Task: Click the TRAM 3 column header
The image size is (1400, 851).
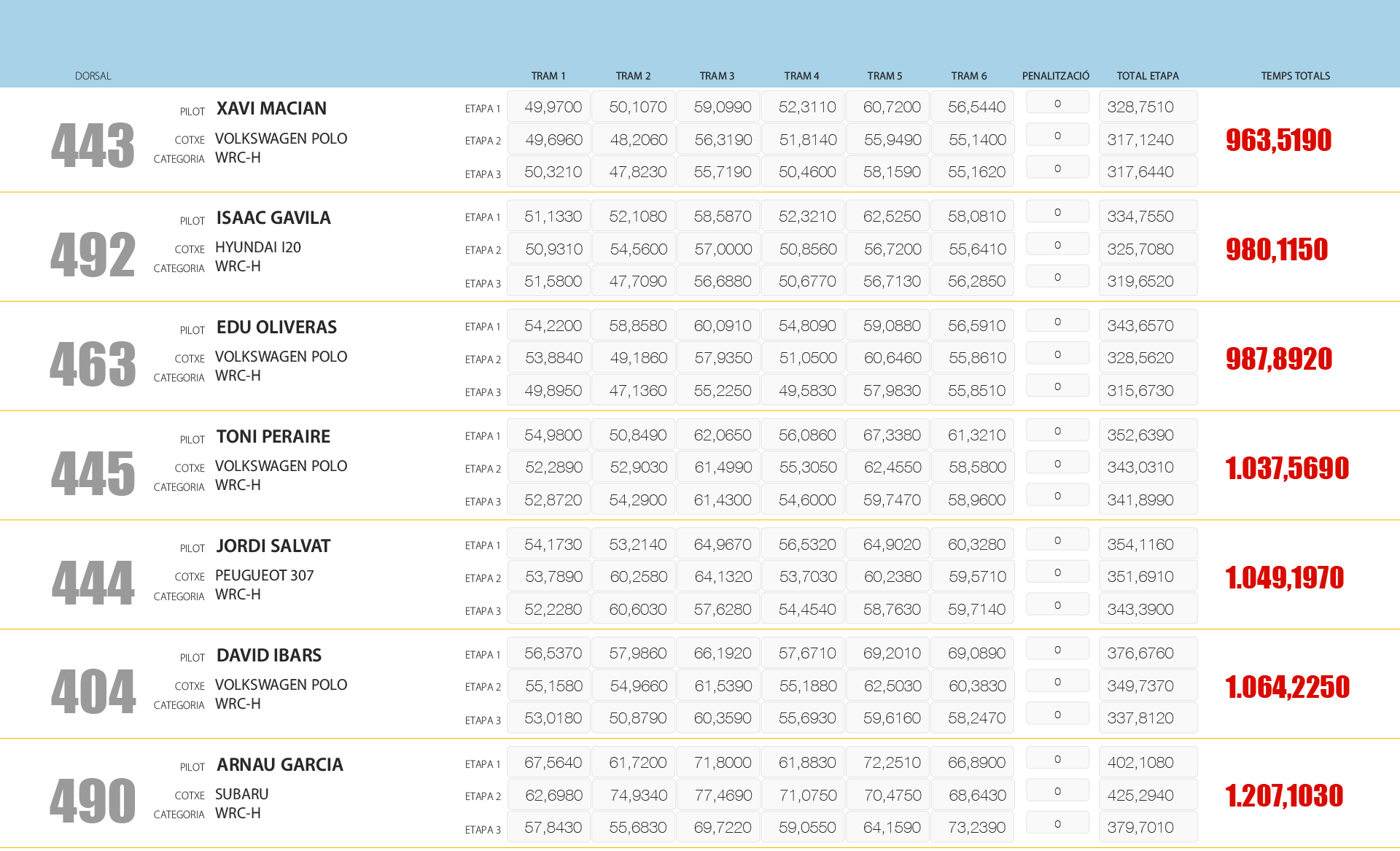Action: (717, 76)
